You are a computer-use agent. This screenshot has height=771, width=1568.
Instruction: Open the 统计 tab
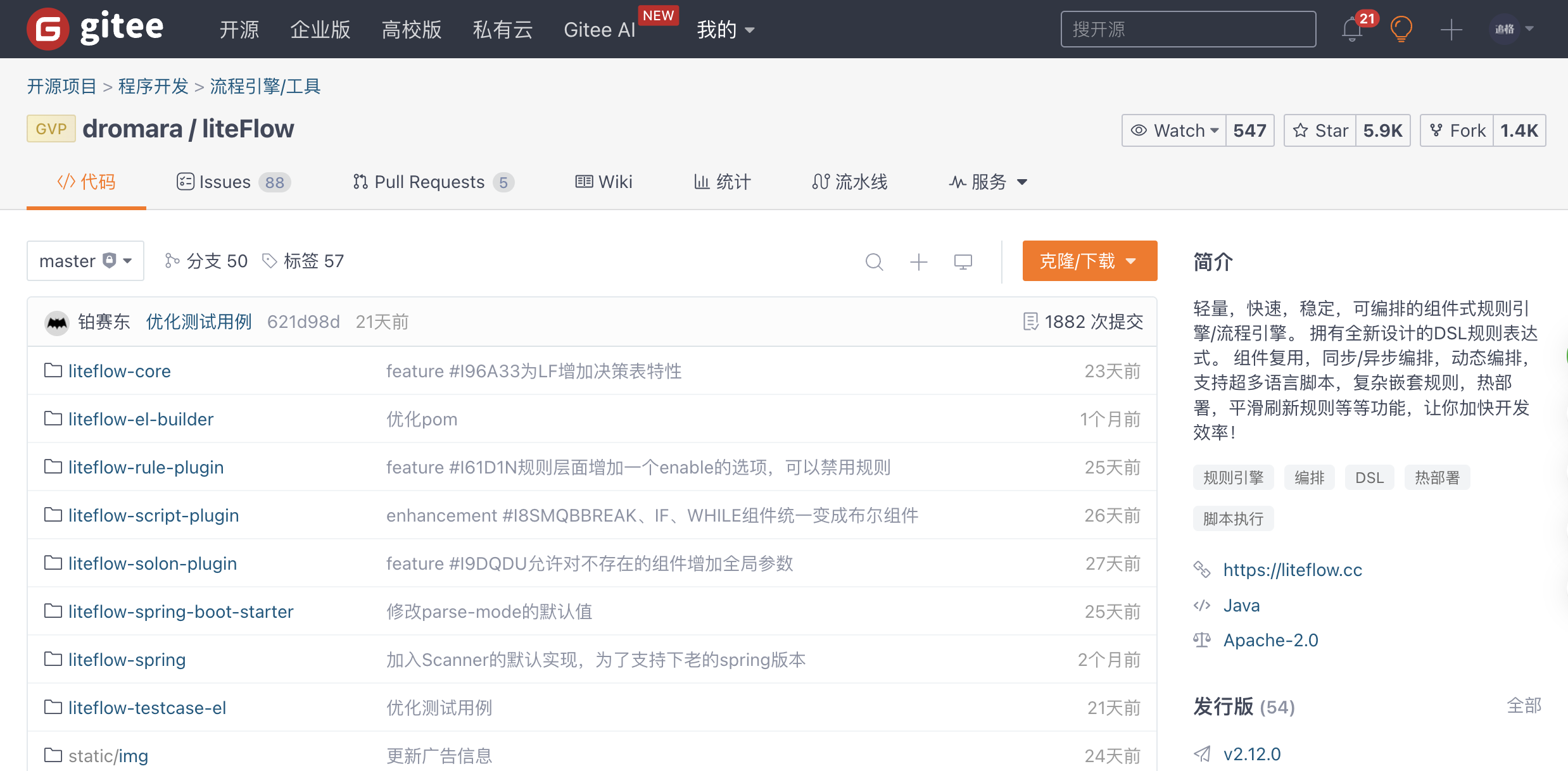(x=722, y=182)
